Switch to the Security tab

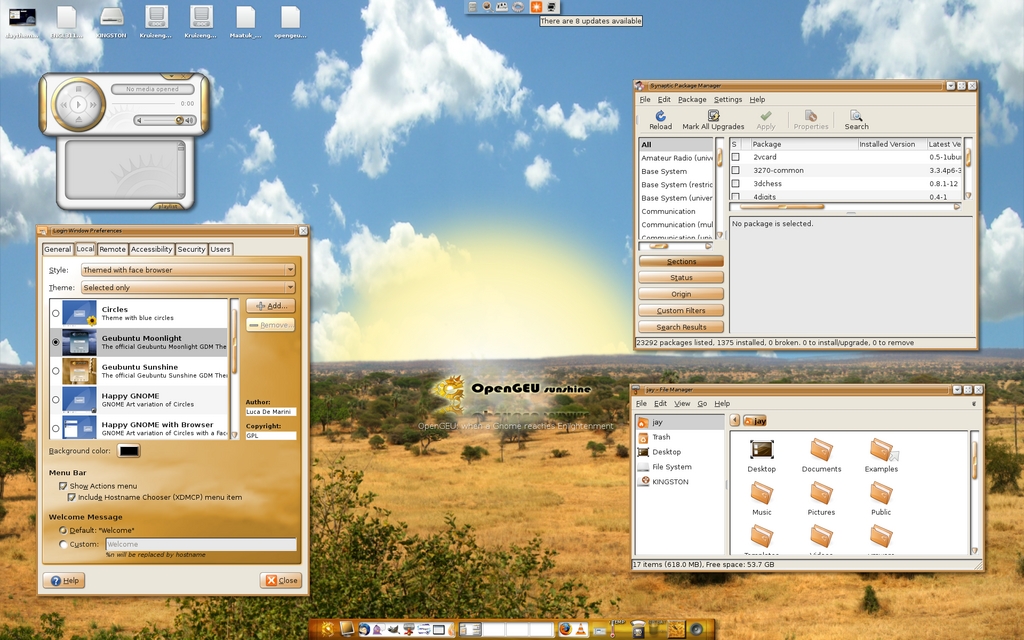pos(191,249)
